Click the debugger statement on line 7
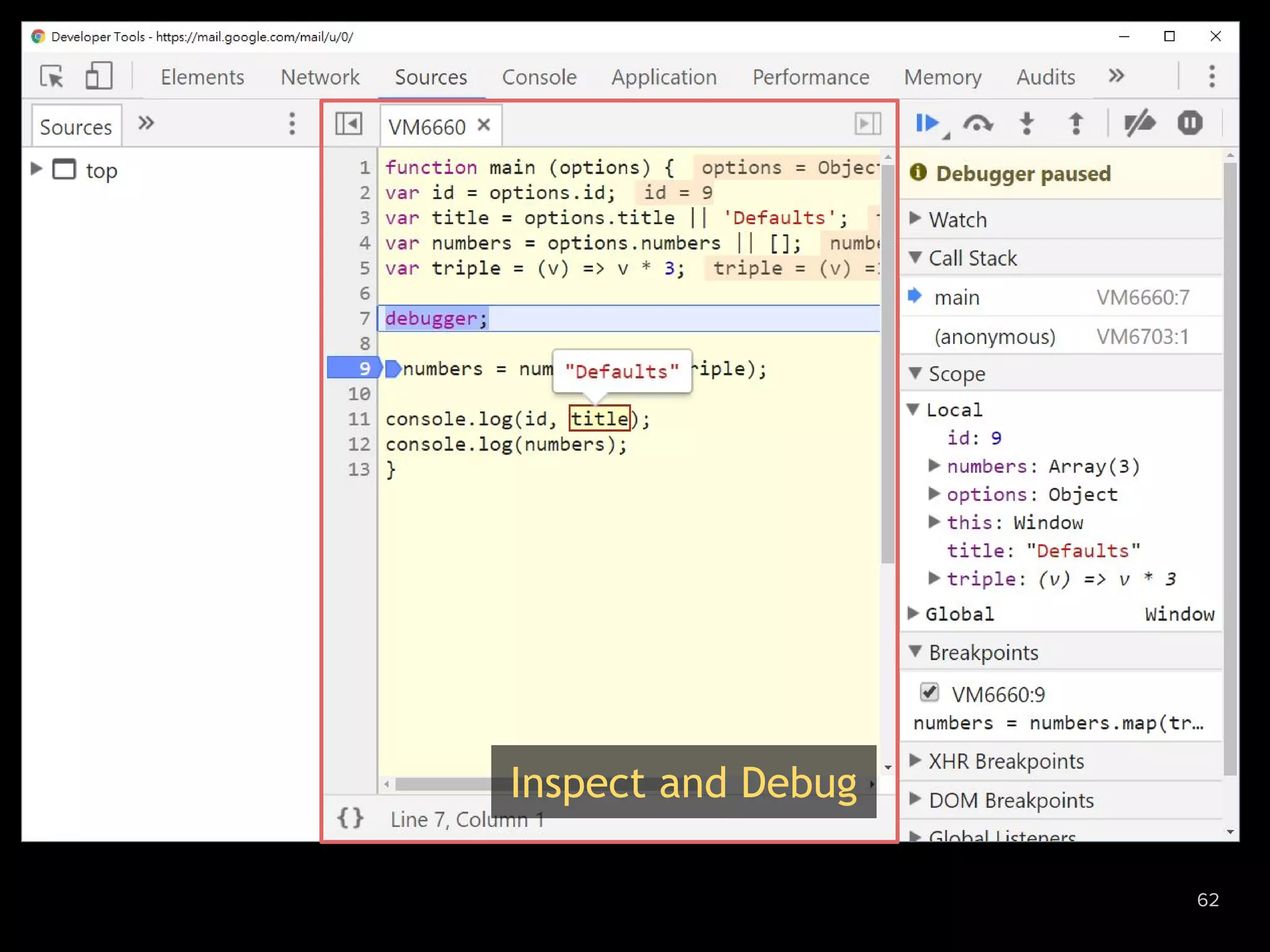 [x=437, y=319]
